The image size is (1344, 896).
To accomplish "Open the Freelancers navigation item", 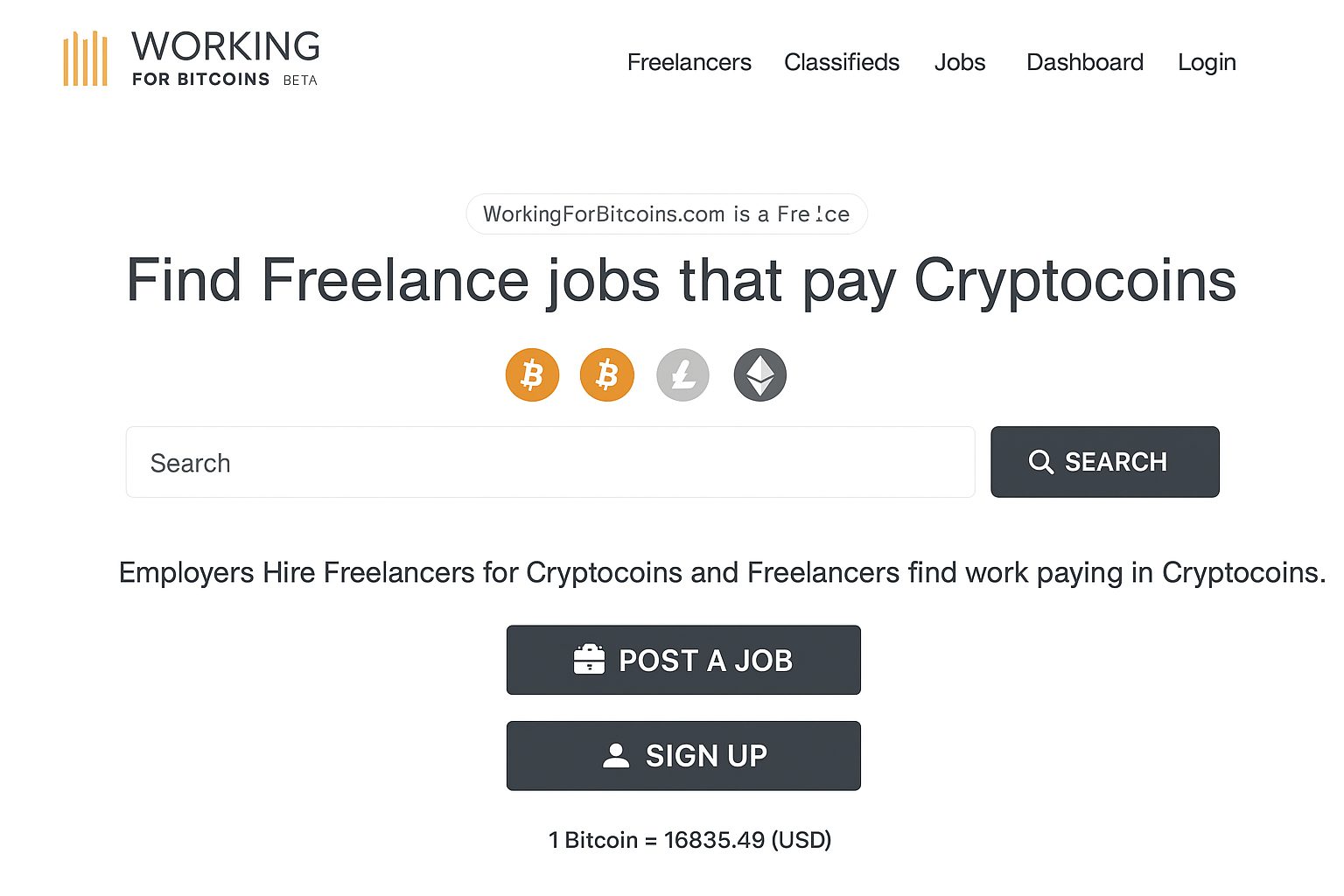I will [689, 62].
